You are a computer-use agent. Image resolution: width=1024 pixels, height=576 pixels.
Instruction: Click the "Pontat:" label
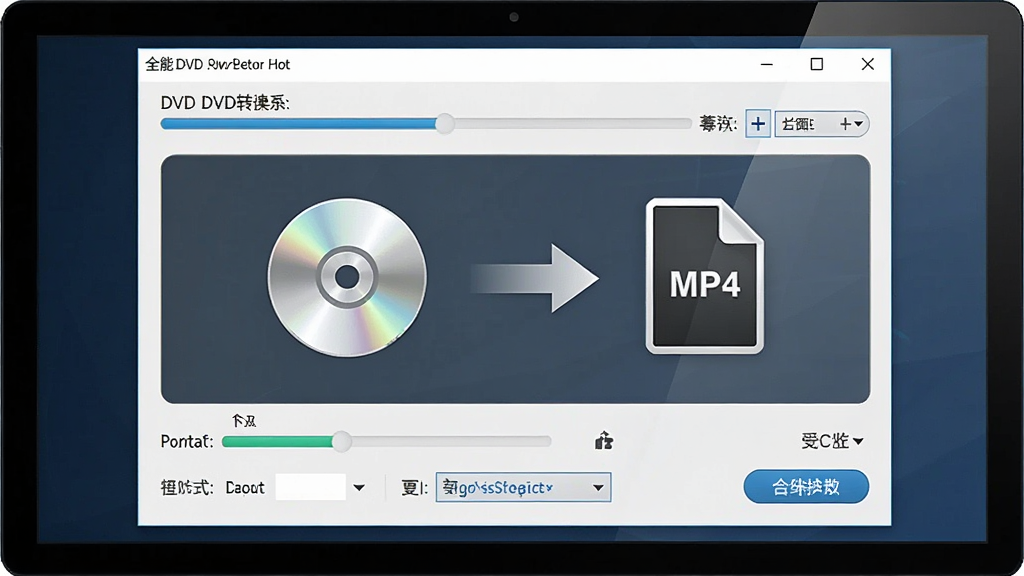[187, 441]
